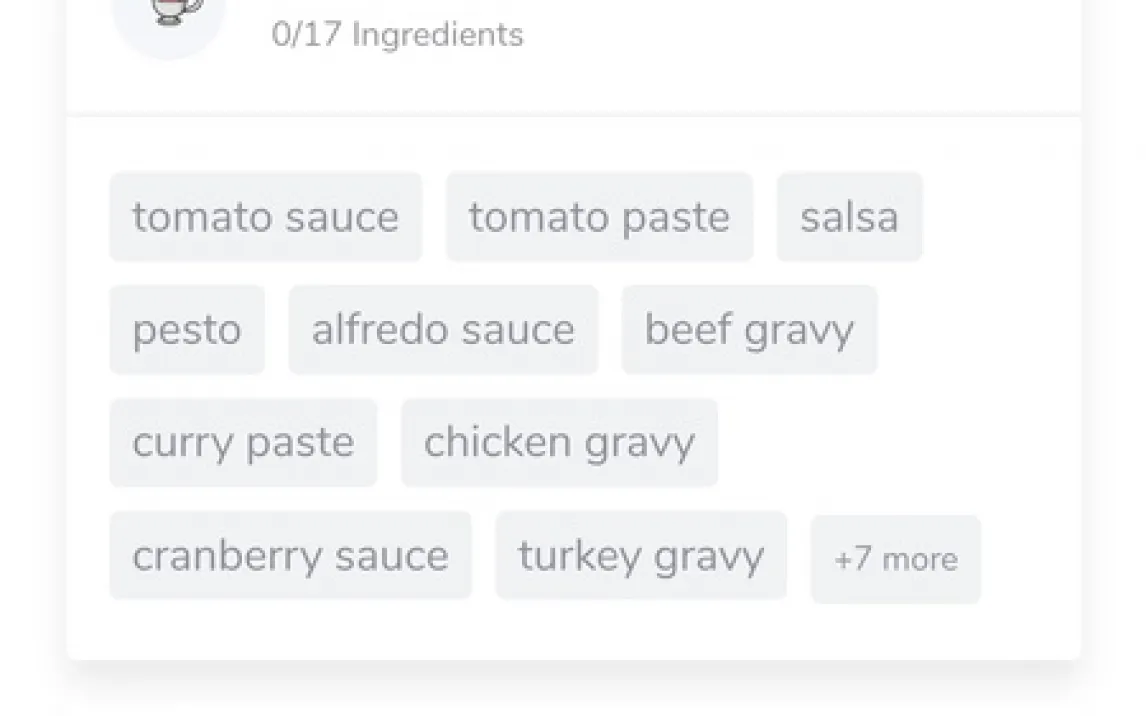Mark salsa as an available ingredient
The image size is (1146, 716).
(x=849, y=217)
